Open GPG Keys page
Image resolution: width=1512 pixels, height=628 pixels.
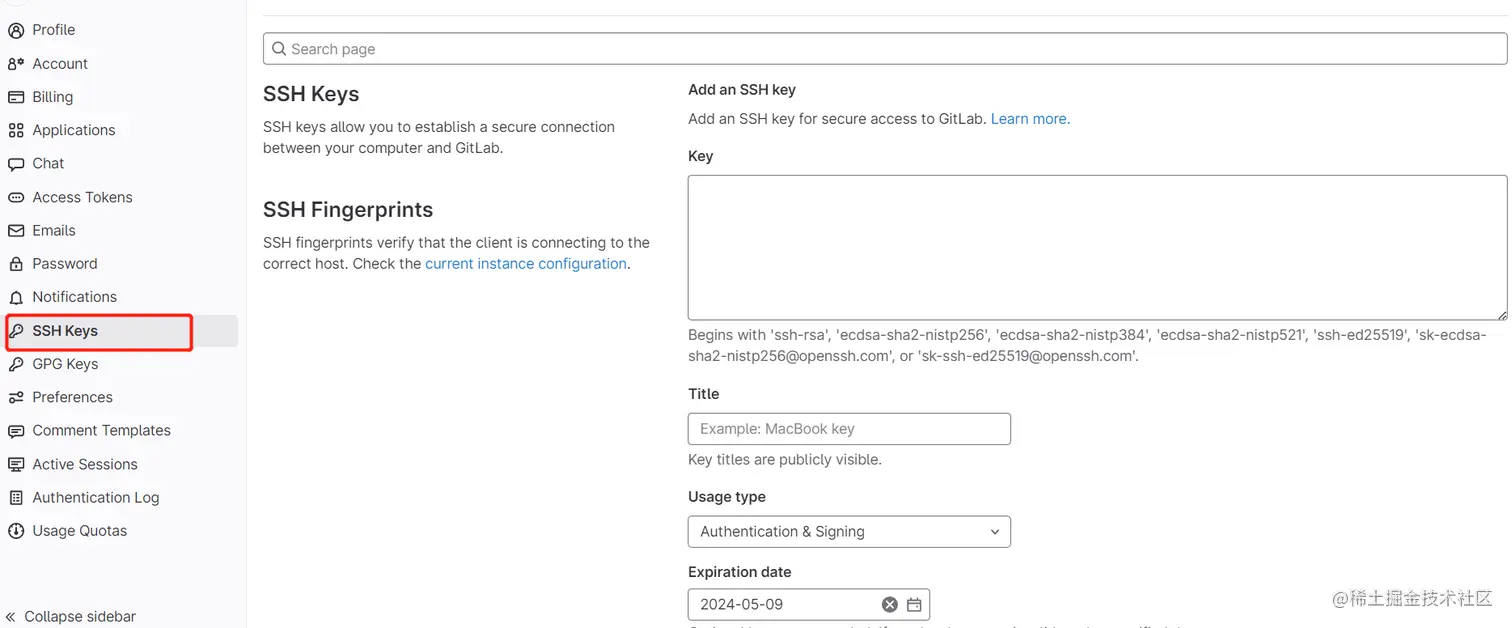coord(65,364)
